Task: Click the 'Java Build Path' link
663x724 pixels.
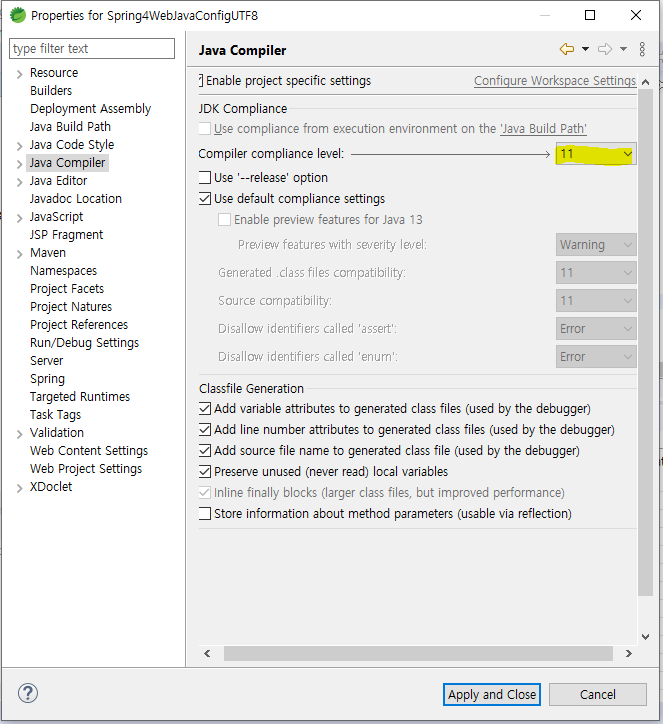Action: click(543, 128)
